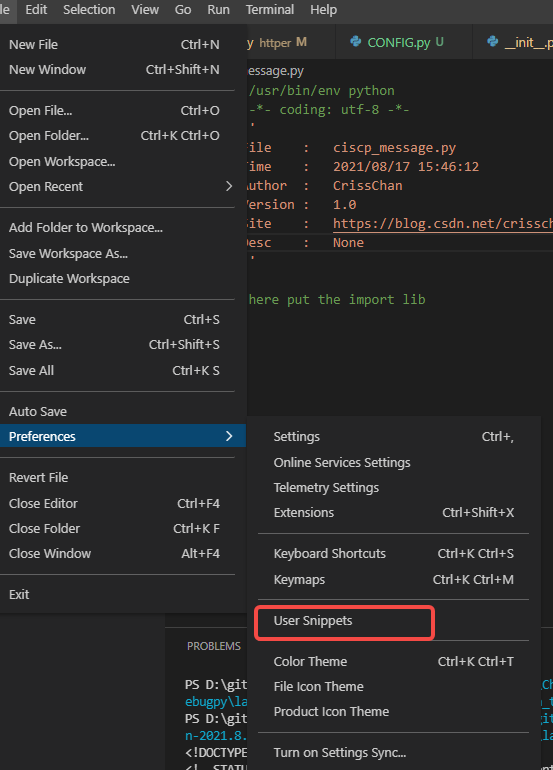Viewport: 553px width, 770px height.
Task: Choose Close Folder
Action: click(x=117, y=528)
